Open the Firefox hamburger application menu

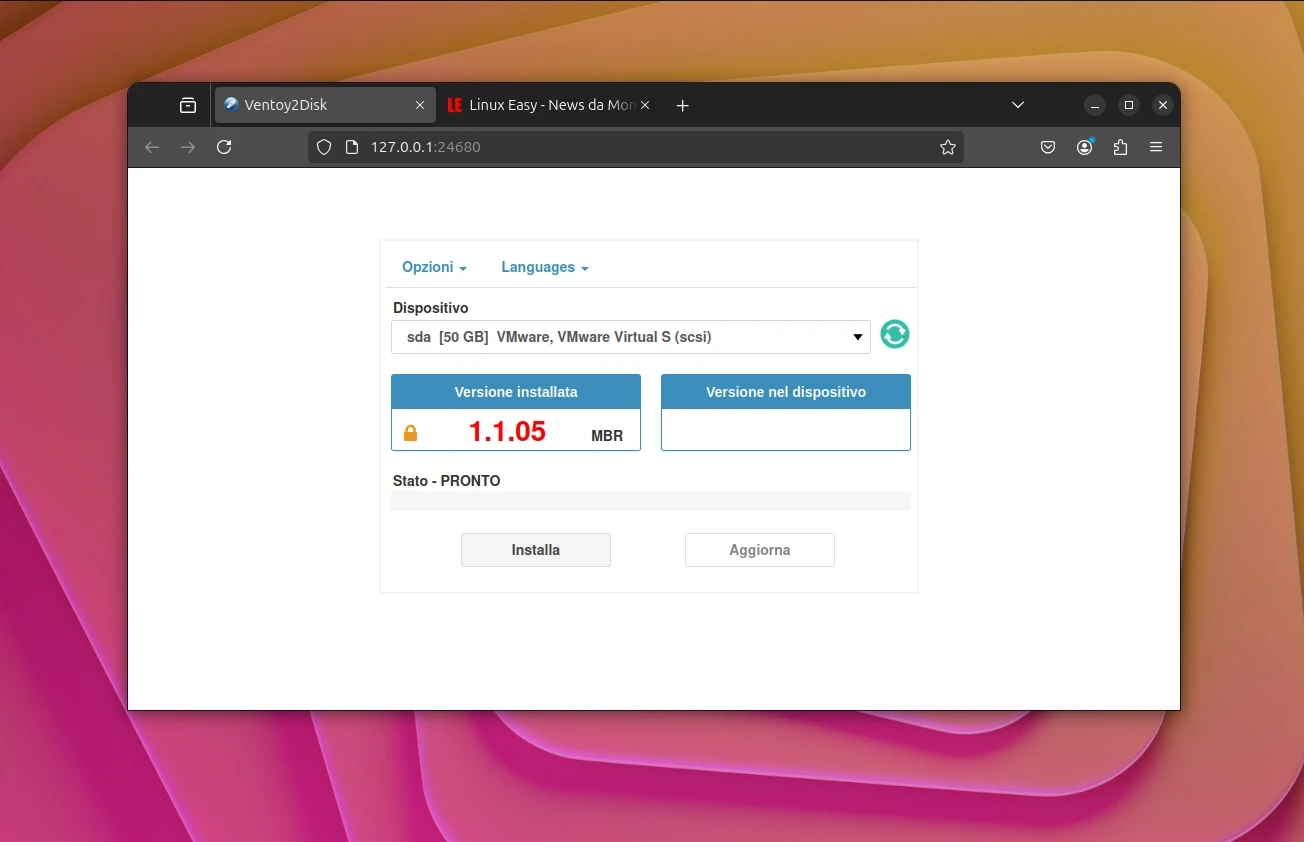tap(1156, 147)
